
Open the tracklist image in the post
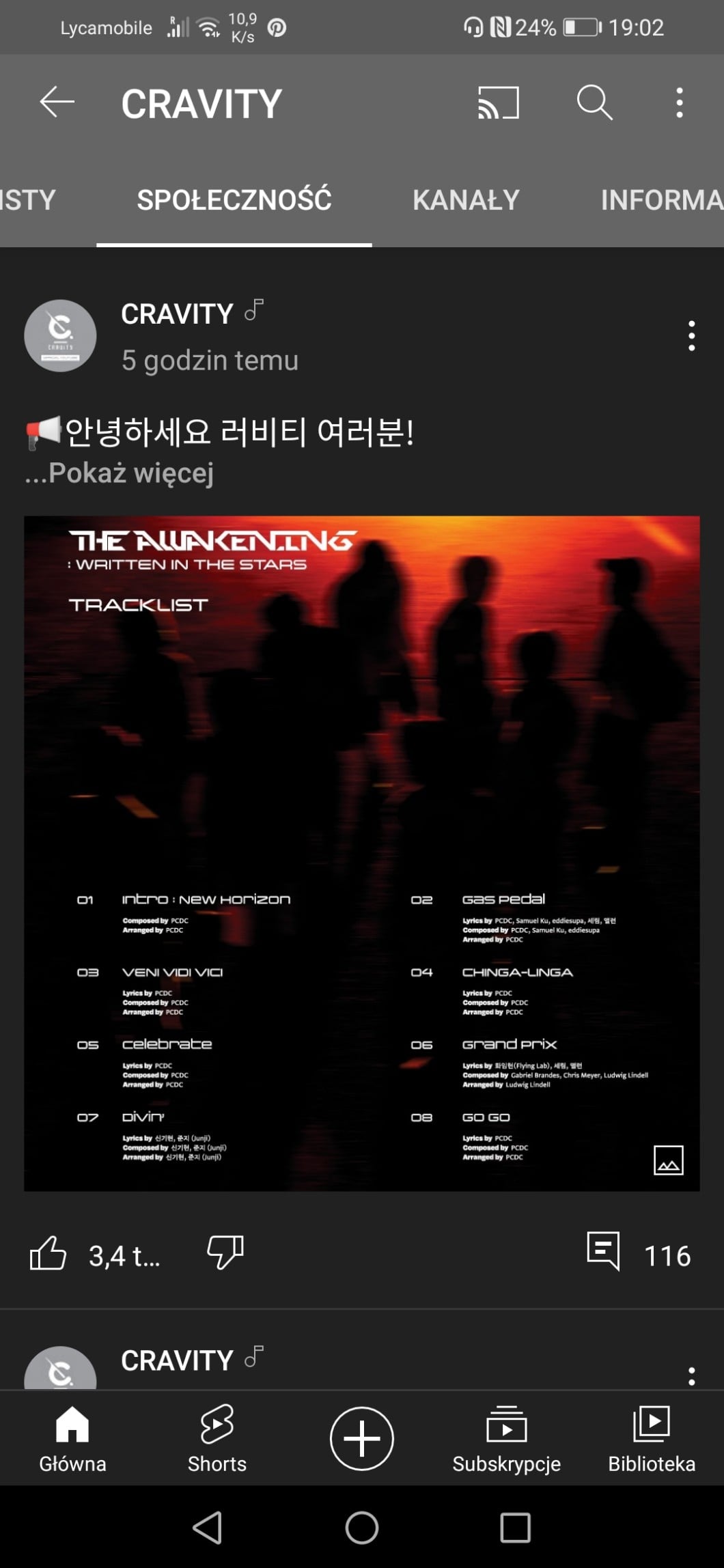362,854
